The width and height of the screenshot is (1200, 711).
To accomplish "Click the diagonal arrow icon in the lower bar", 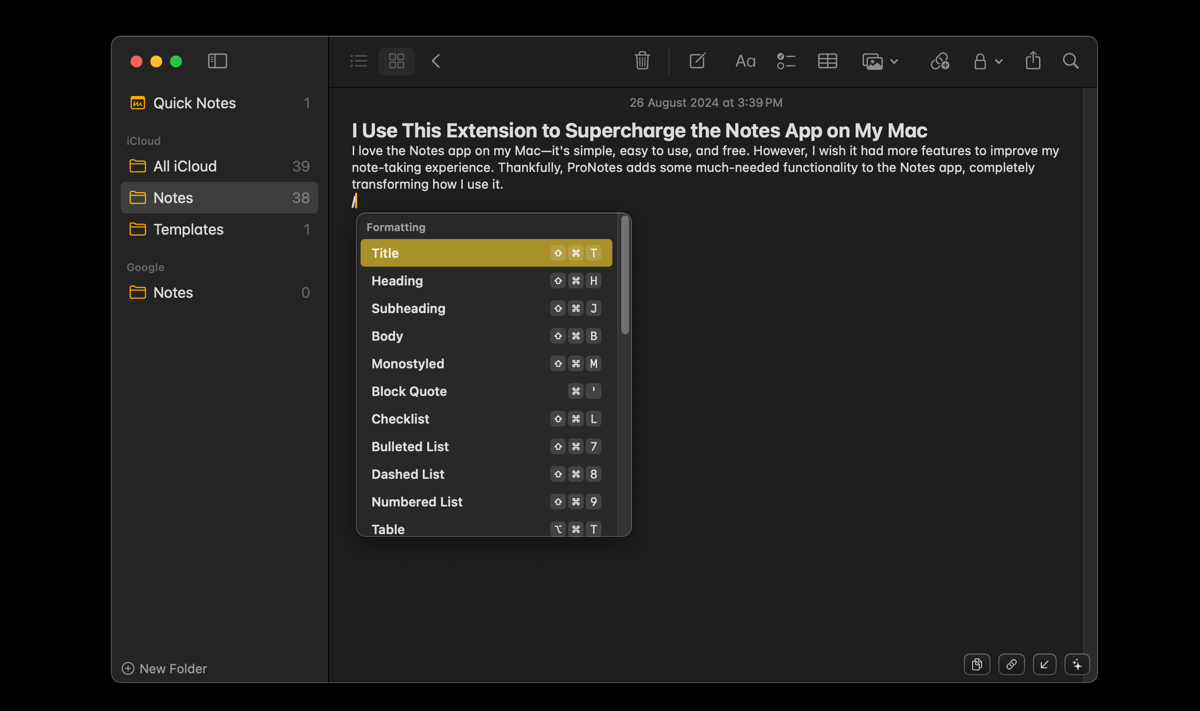I will point(1044,664).
